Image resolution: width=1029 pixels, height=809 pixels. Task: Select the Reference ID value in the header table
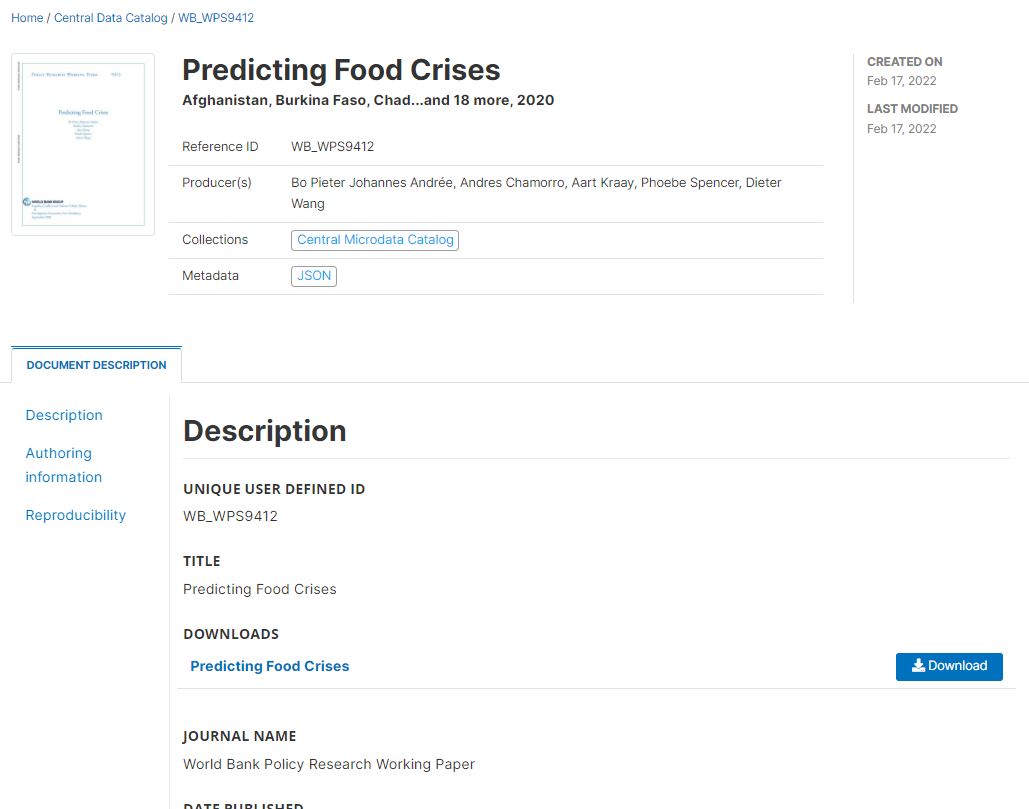click(x=332, y=147)
